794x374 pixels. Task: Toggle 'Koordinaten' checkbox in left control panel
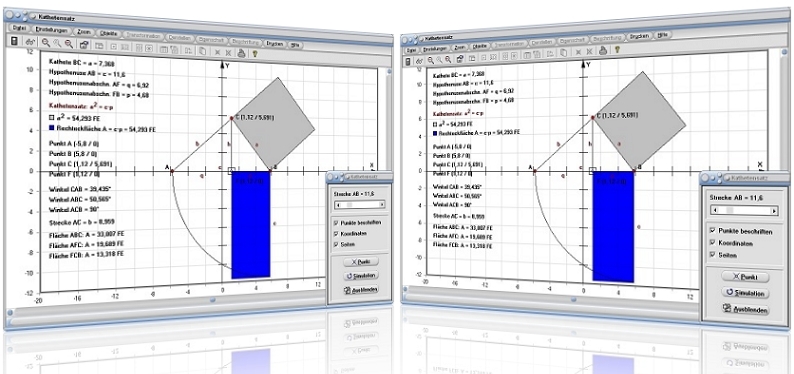tap(336, 234)
